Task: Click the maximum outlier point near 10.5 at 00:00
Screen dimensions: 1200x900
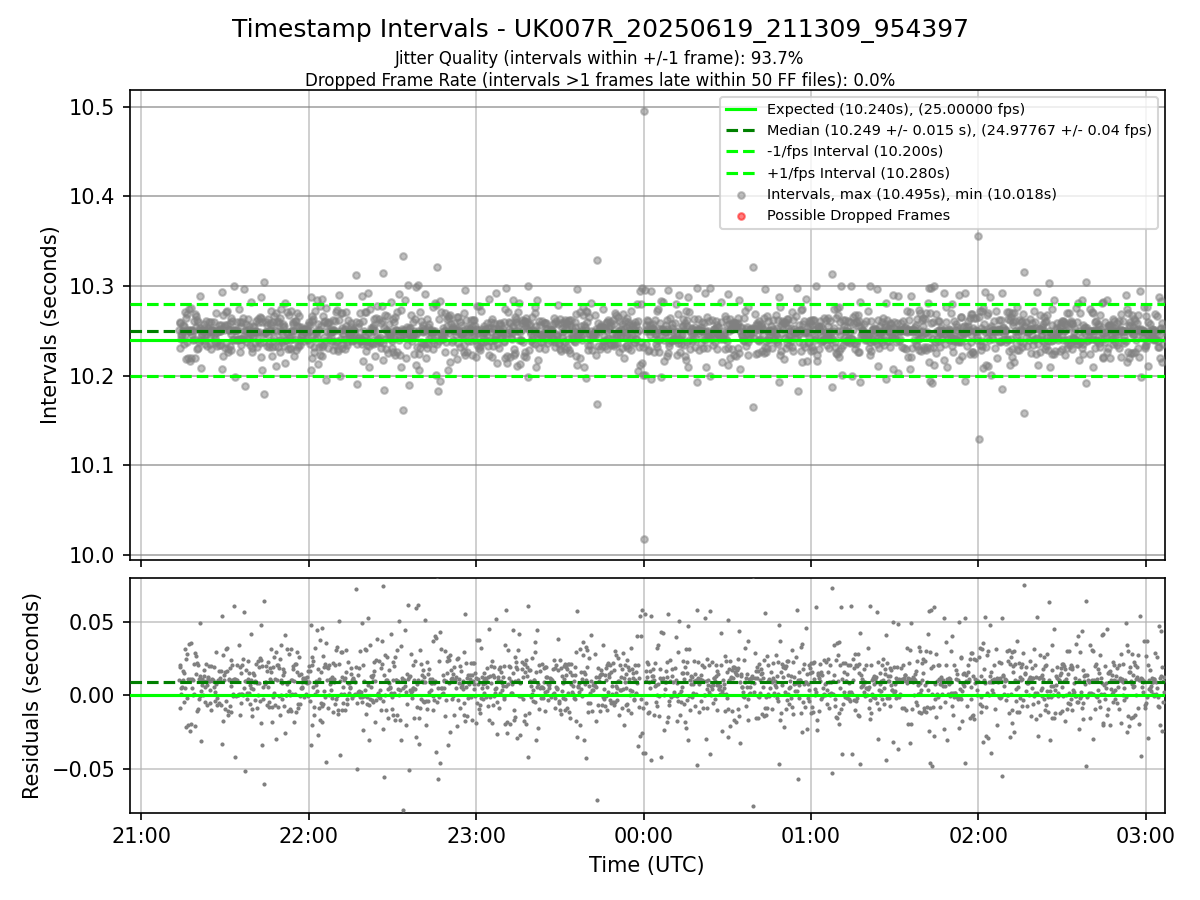Action: click(644, 111)
